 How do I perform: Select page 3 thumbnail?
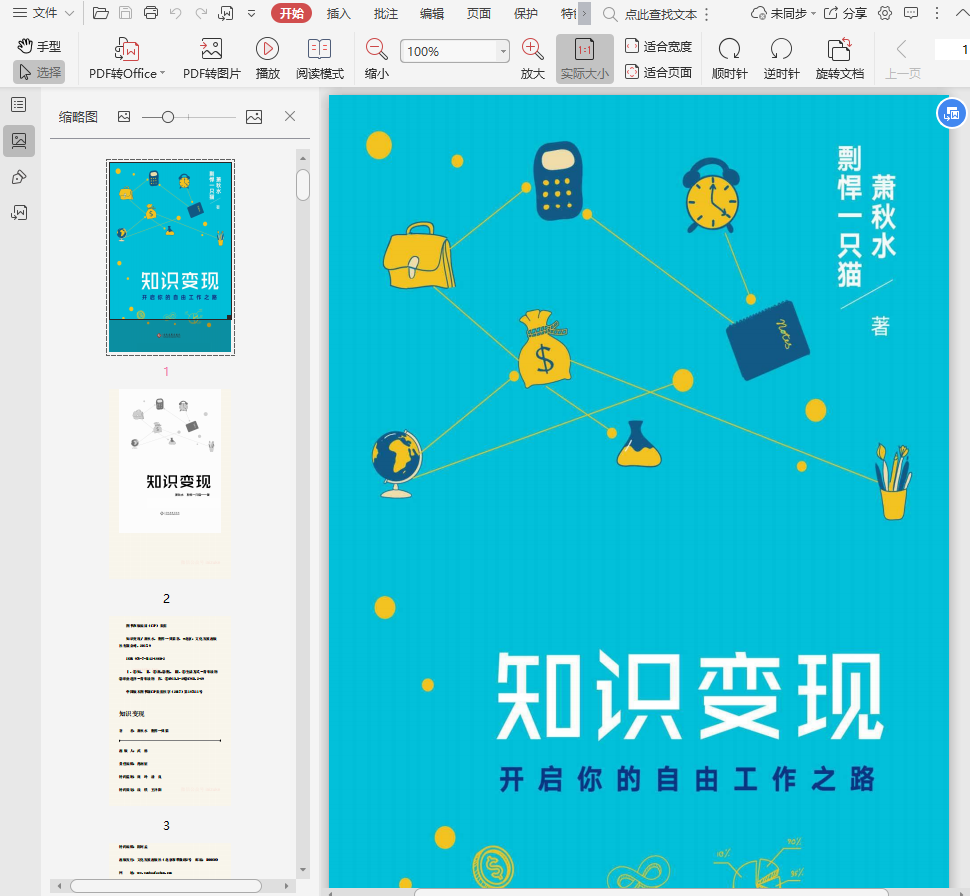170,711
